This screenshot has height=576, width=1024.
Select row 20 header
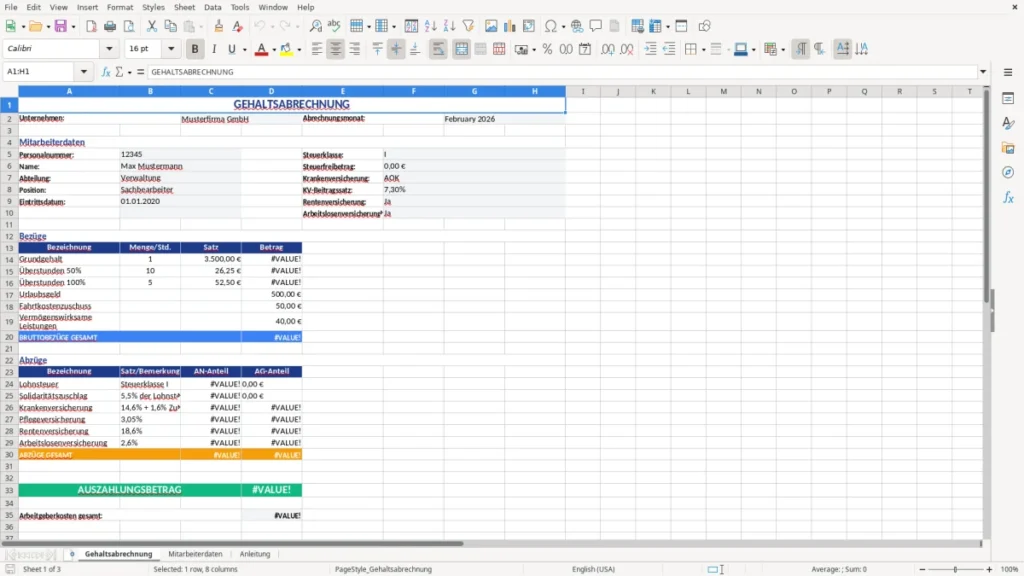pyautogui.click(x=9, y=337)
